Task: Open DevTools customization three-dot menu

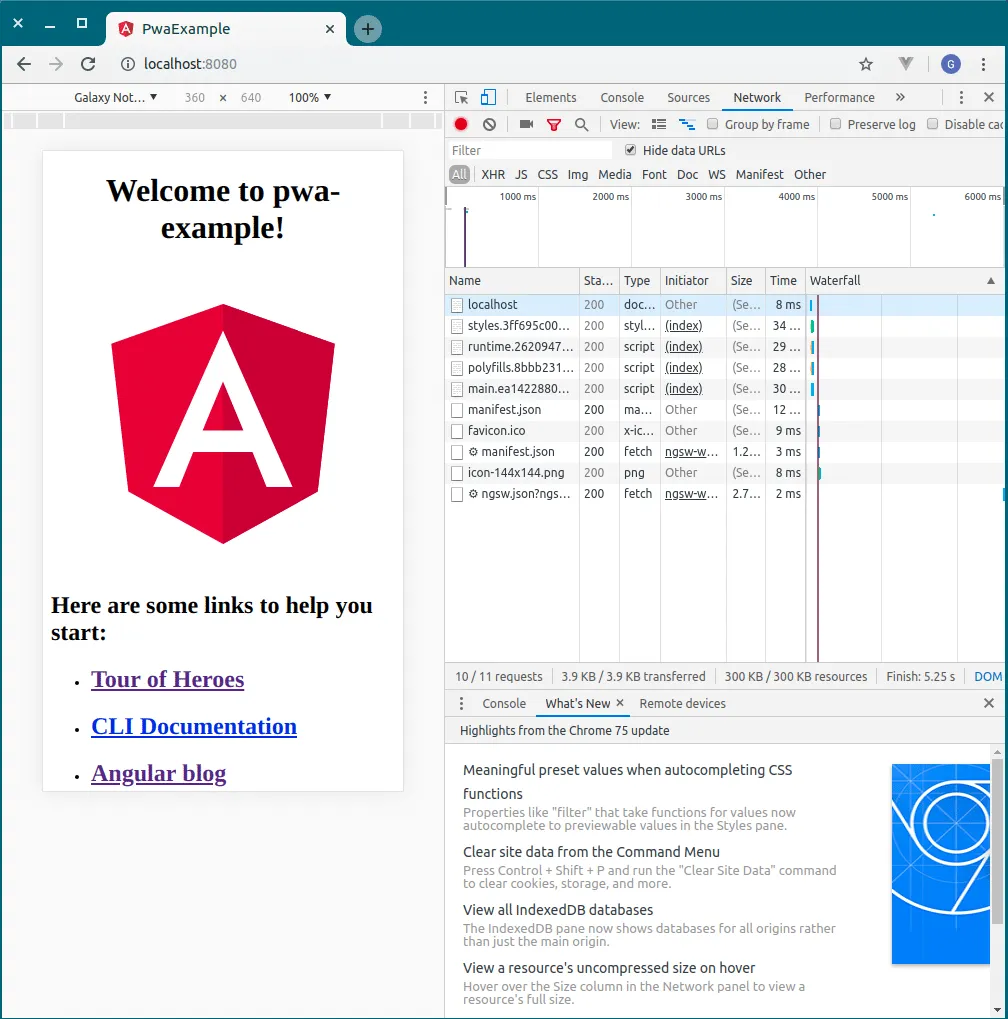Action: tap(961, 97)
